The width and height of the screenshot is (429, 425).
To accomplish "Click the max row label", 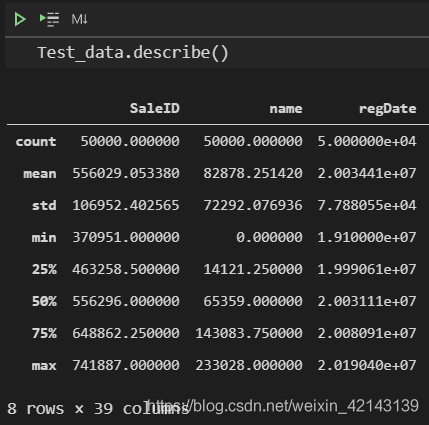I will tap(44, 366).
